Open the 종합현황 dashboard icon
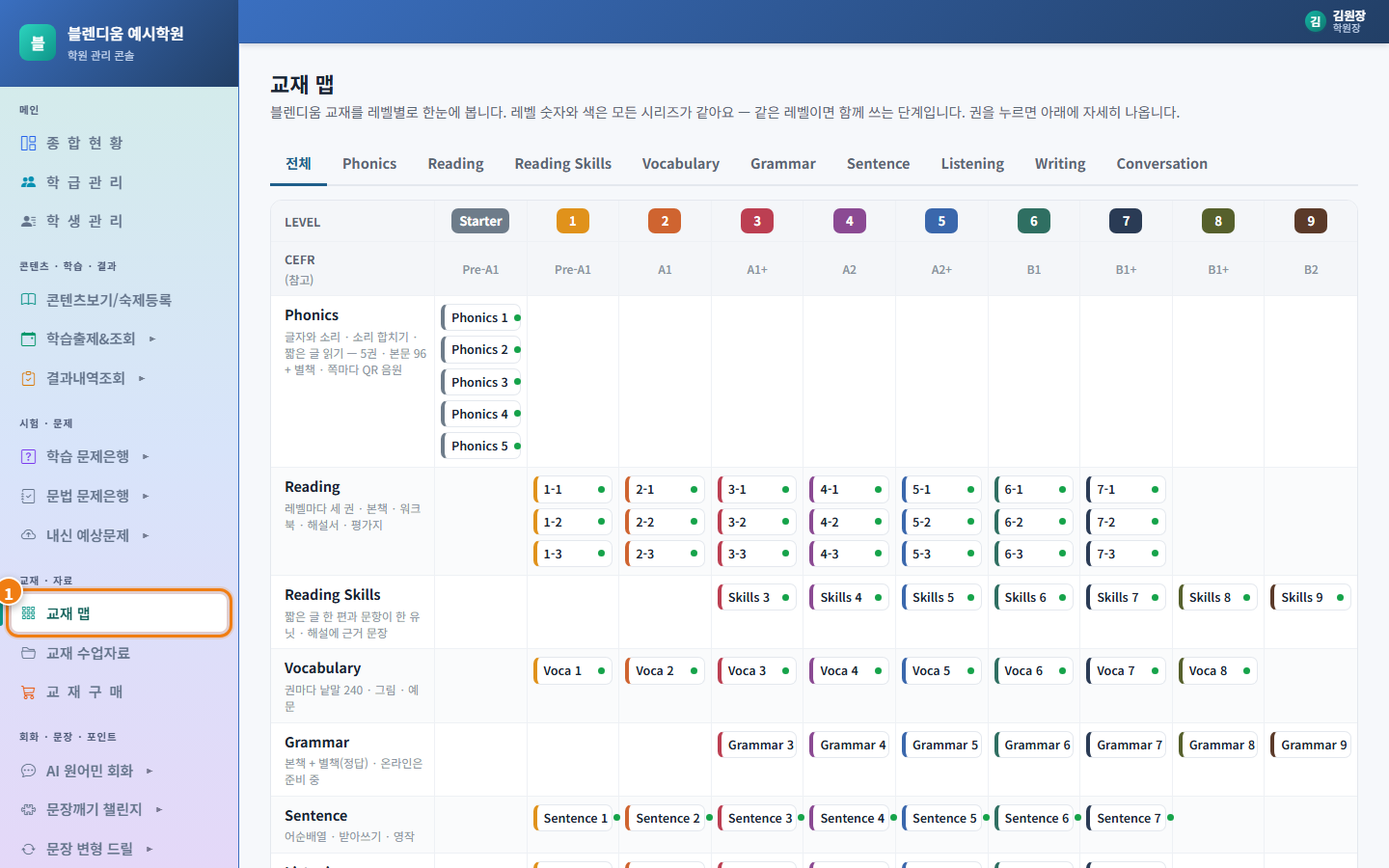The width and height of the screenshot is (1389, 868). [28, 143]
